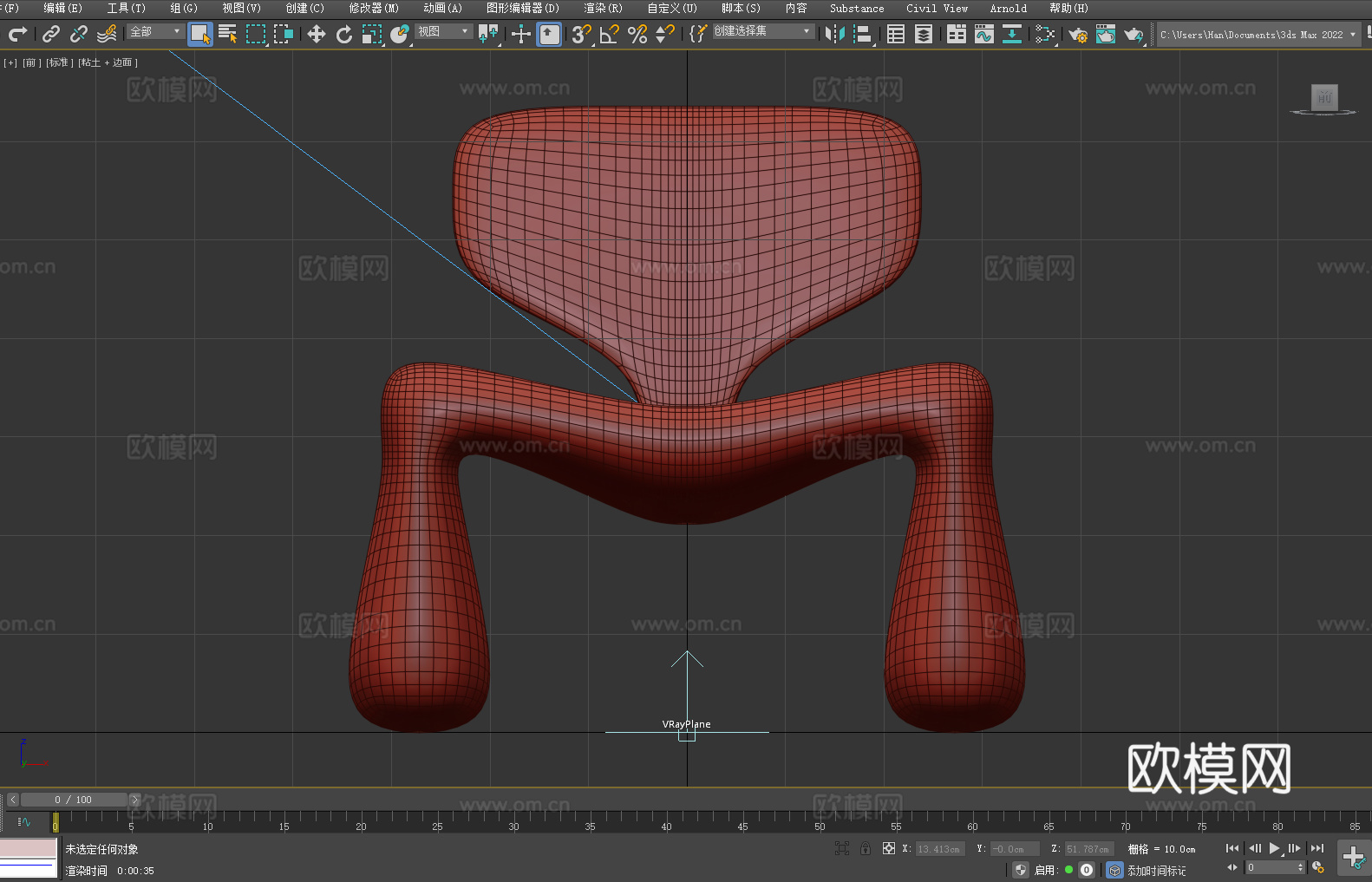Toggle the Scene Explorer icon

tap(896, 34)
